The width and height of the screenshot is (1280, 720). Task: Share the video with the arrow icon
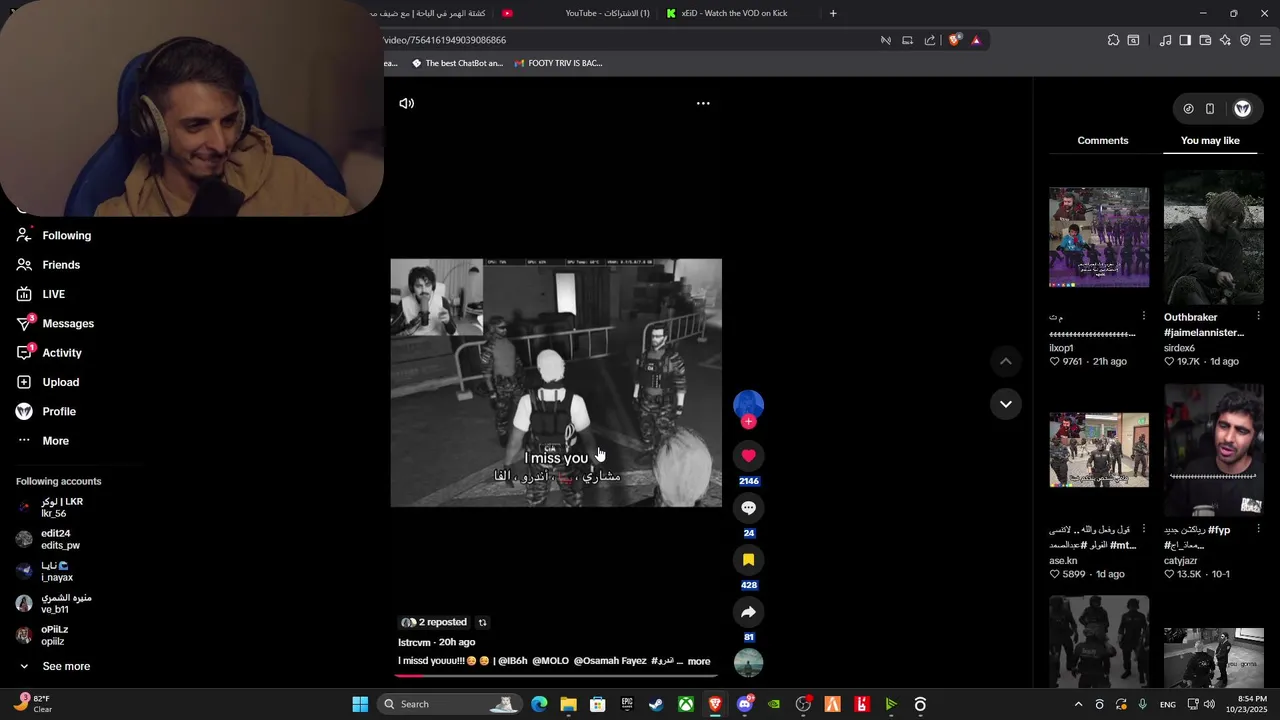click(x=748, y=612)
